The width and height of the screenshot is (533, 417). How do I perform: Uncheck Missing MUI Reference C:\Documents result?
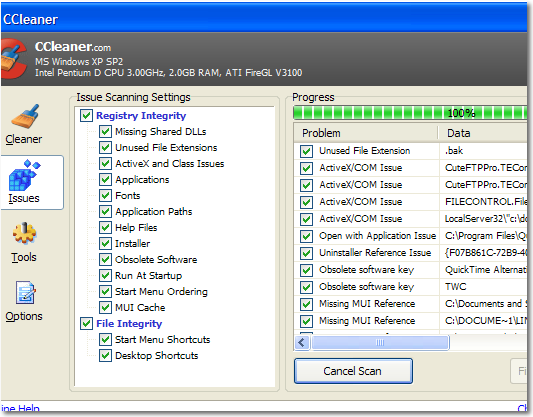[306, 304]
